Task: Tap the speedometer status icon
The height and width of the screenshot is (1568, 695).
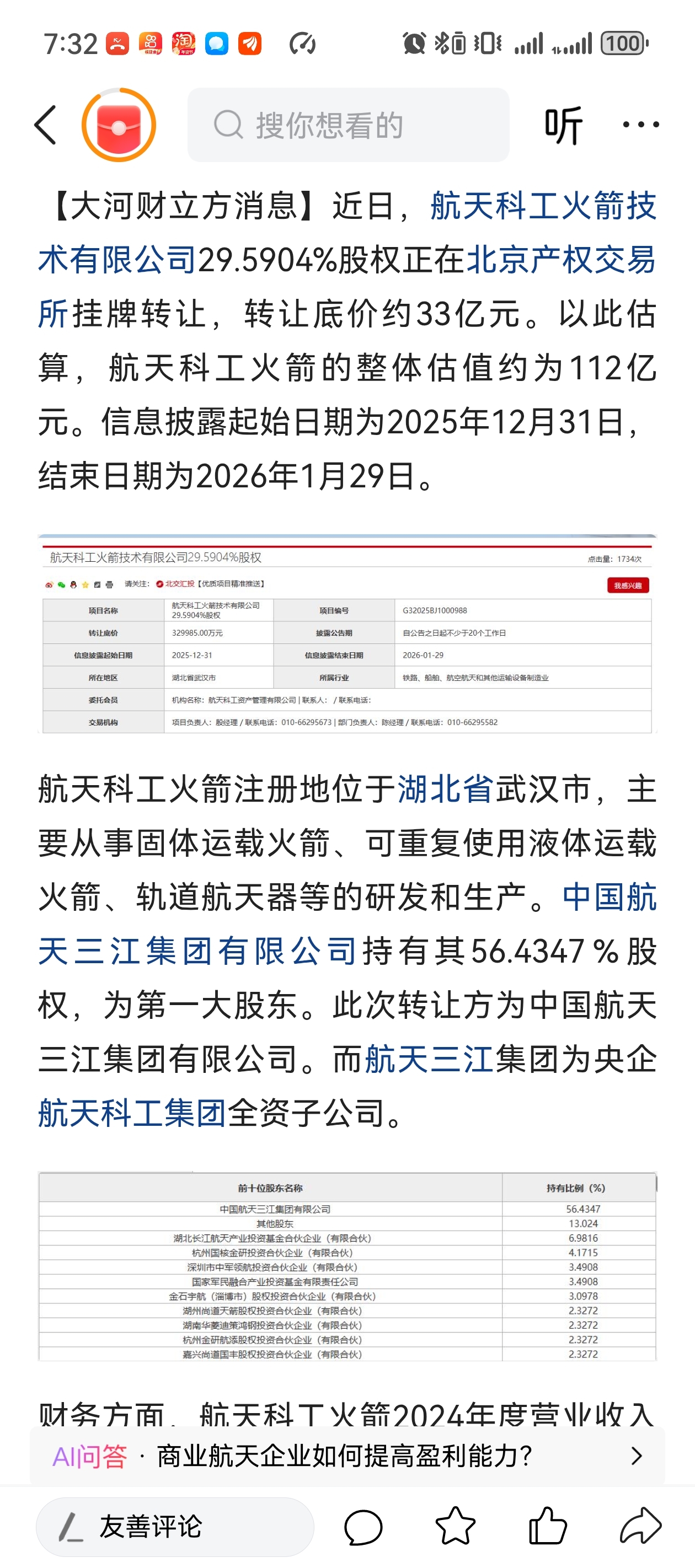Action: tap(303, 43)
